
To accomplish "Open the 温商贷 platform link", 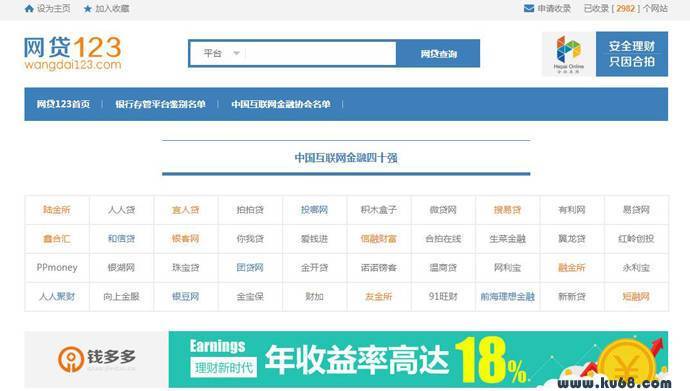I will click(443, 267).
